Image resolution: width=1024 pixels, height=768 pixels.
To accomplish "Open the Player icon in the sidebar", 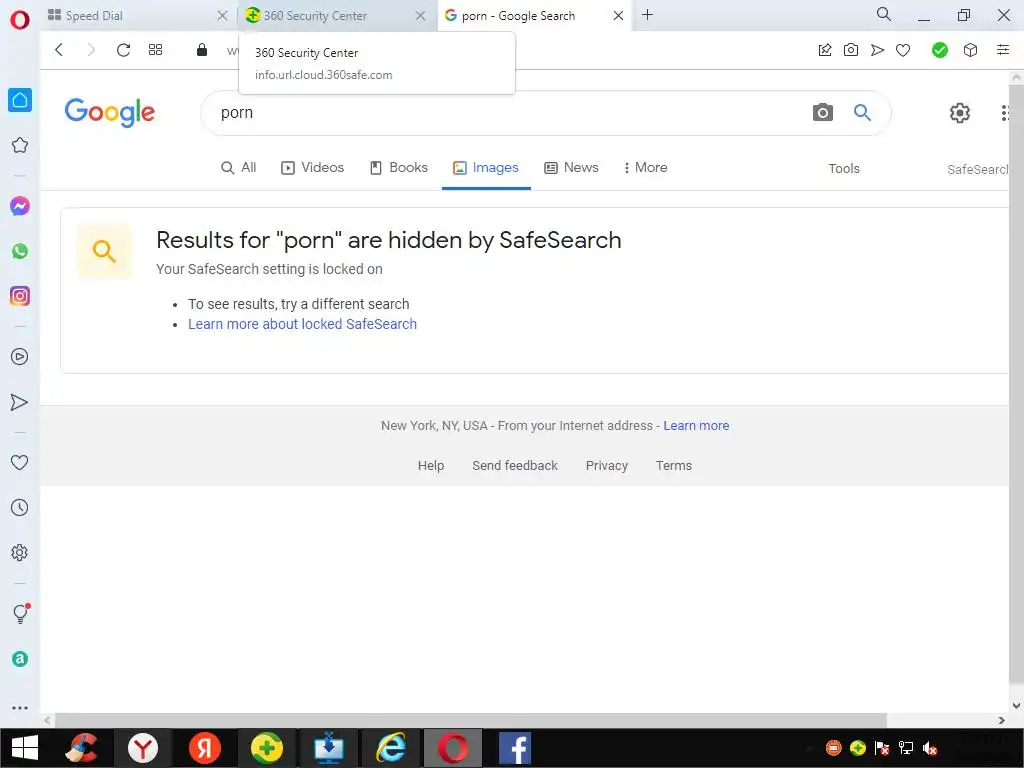I will [x=20, y=357].
